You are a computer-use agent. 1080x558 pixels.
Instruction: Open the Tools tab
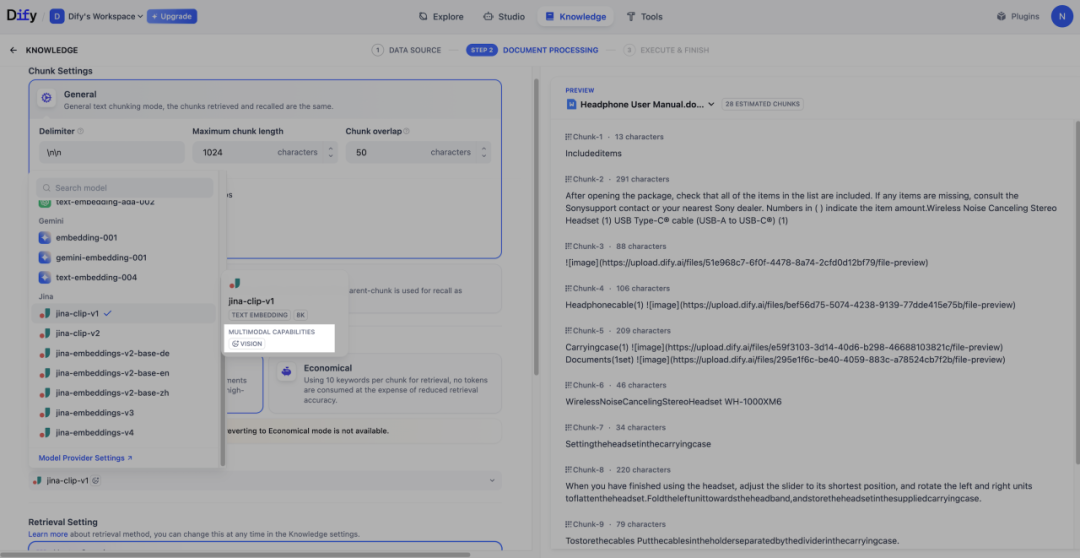pos(645,17)
